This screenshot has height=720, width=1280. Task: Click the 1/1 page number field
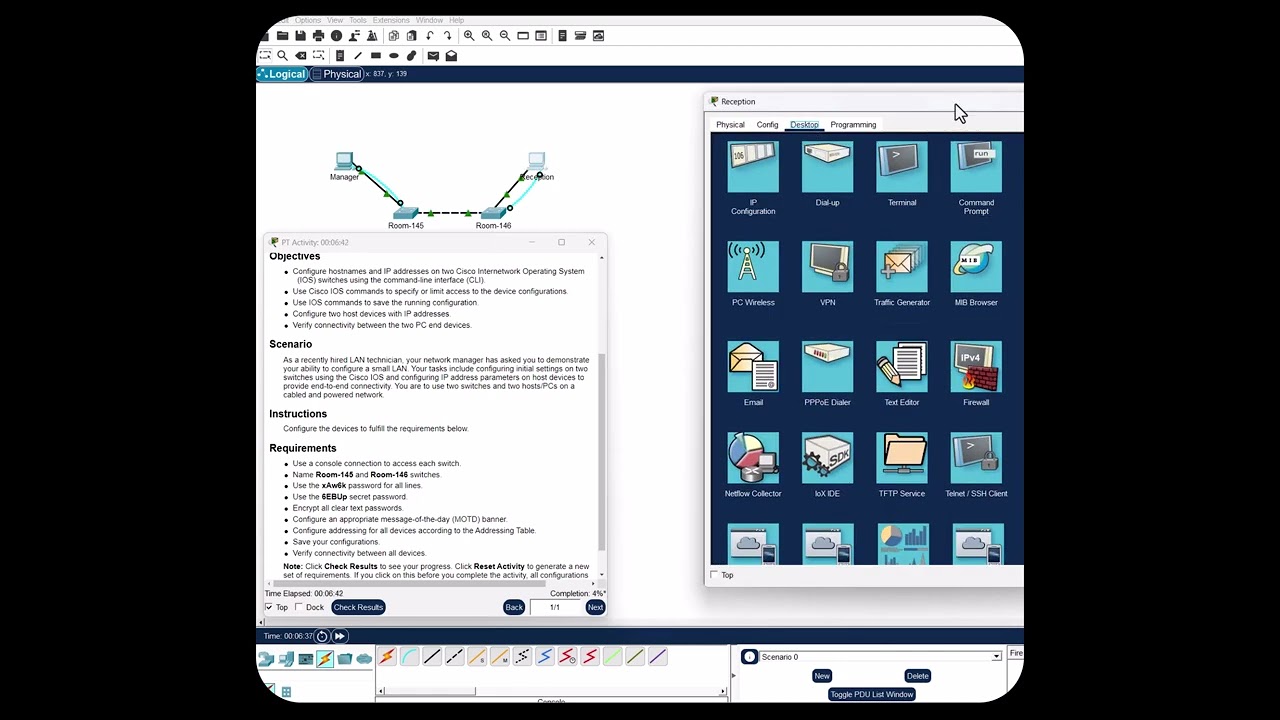coord(555,607)
